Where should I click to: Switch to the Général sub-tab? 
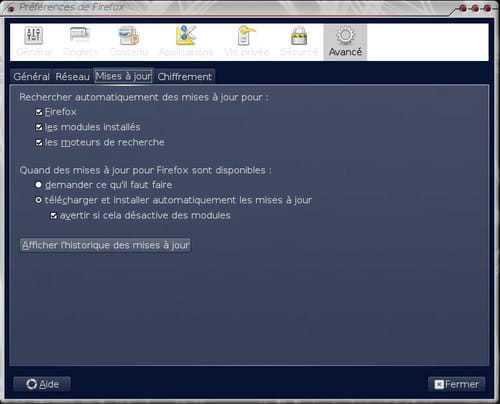click(31, 77)
